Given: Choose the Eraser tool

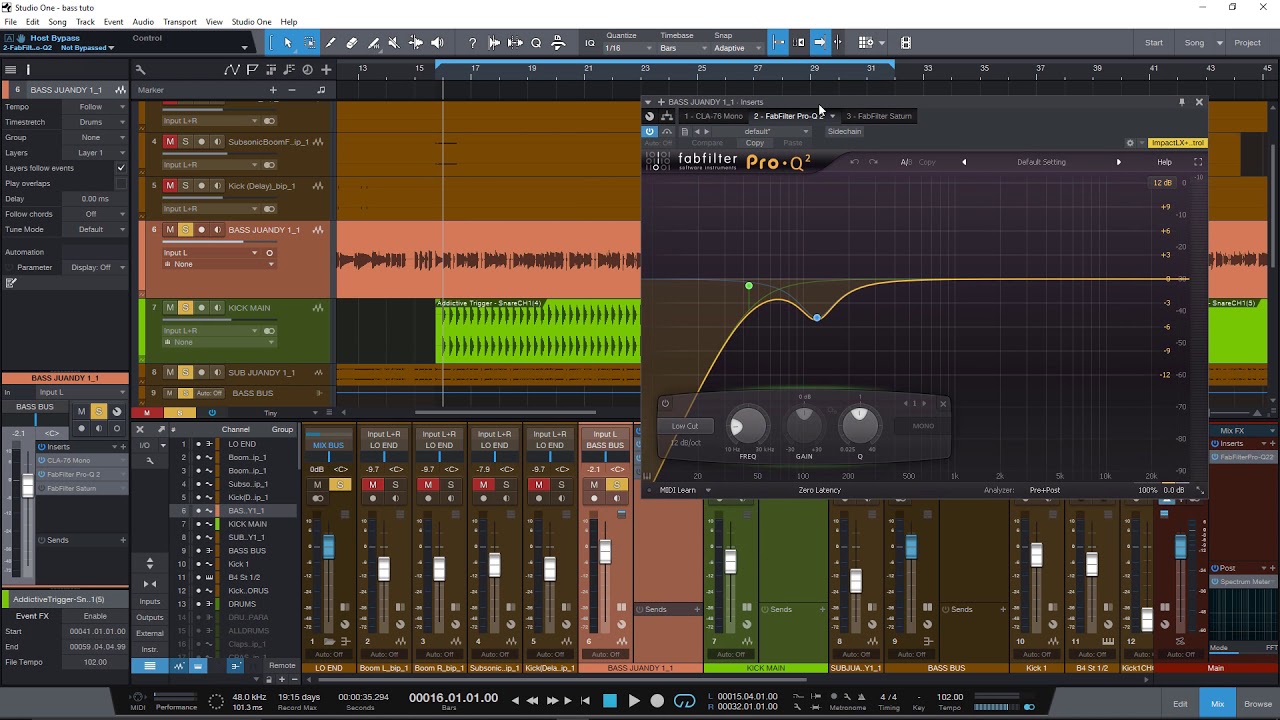Looking at the screenshot, I should (352, 43).
